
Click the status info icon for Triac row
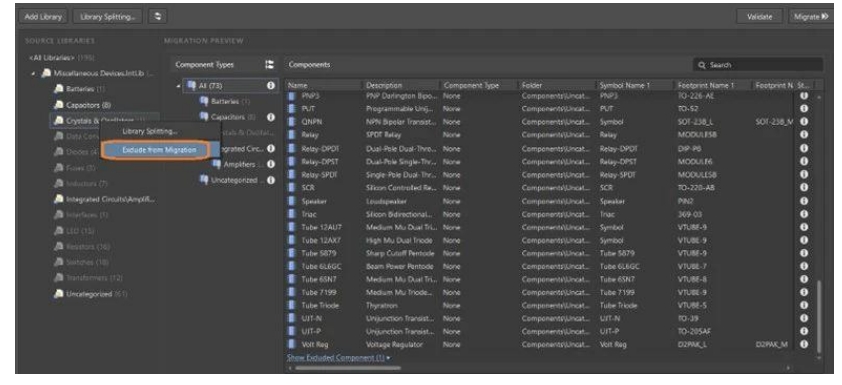tap(804, 214)
